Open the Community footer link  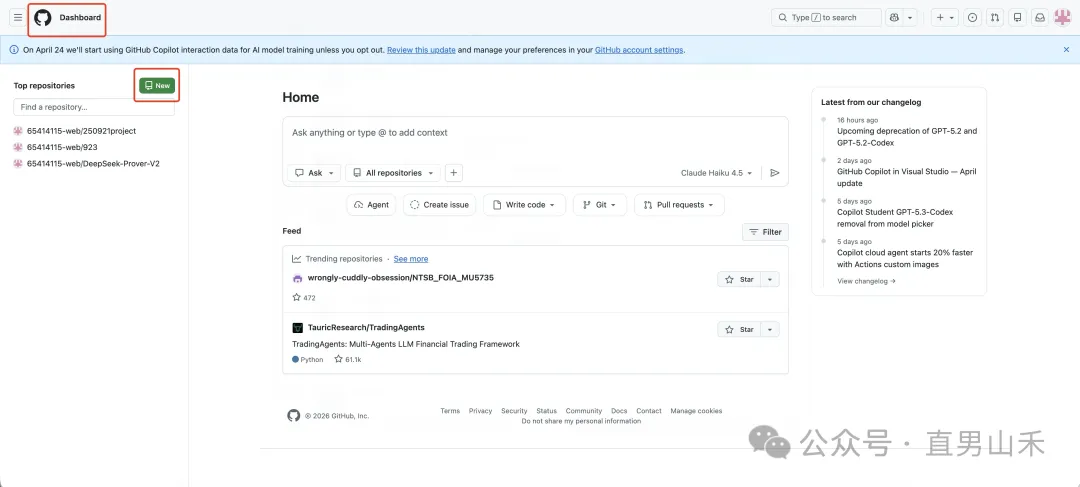tap(584, 411)
